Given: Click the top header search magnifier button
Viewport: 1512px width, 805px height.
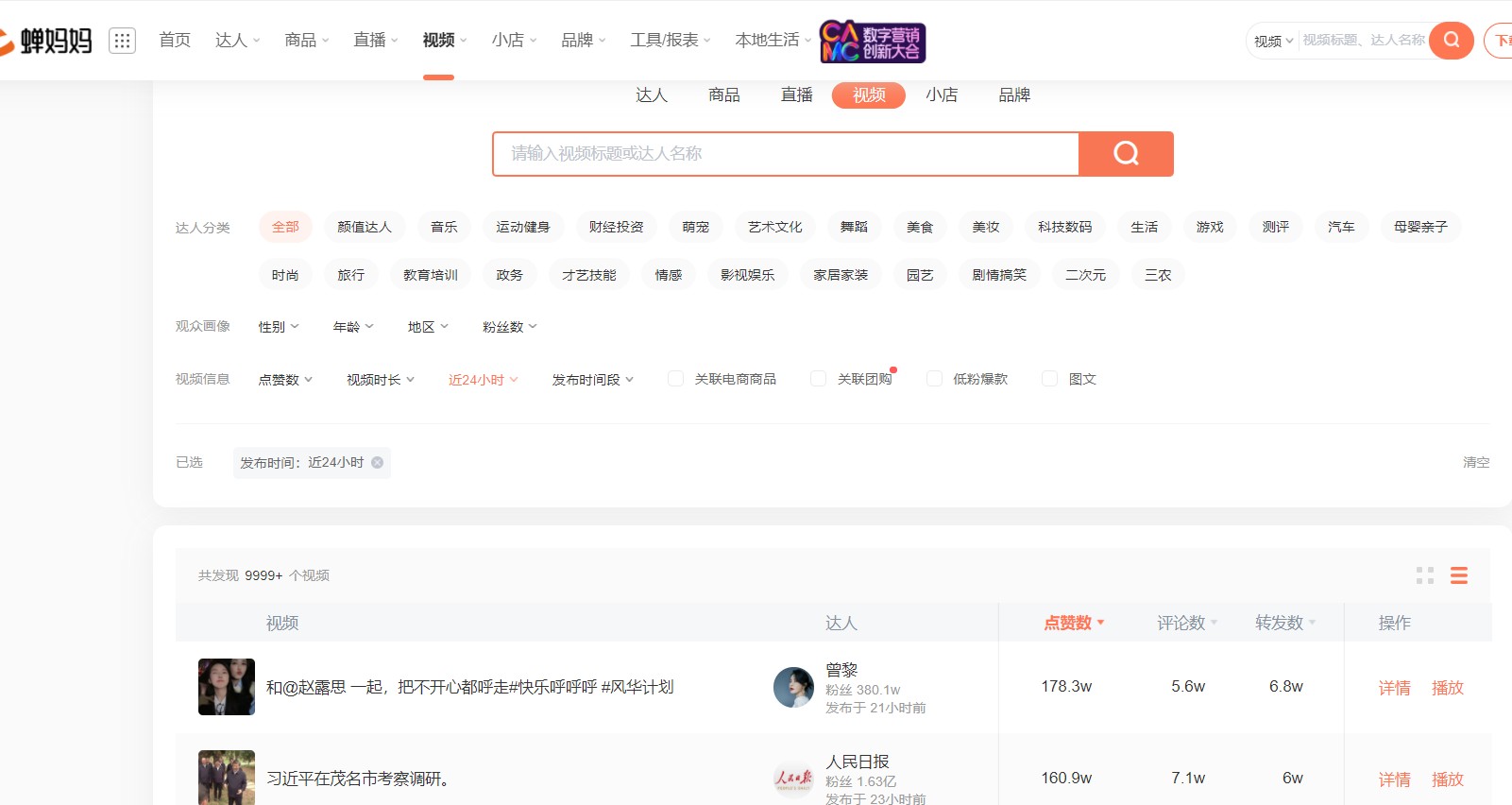Looking at the screenshot, I should pyautogui.click(x=1452, y=41).
